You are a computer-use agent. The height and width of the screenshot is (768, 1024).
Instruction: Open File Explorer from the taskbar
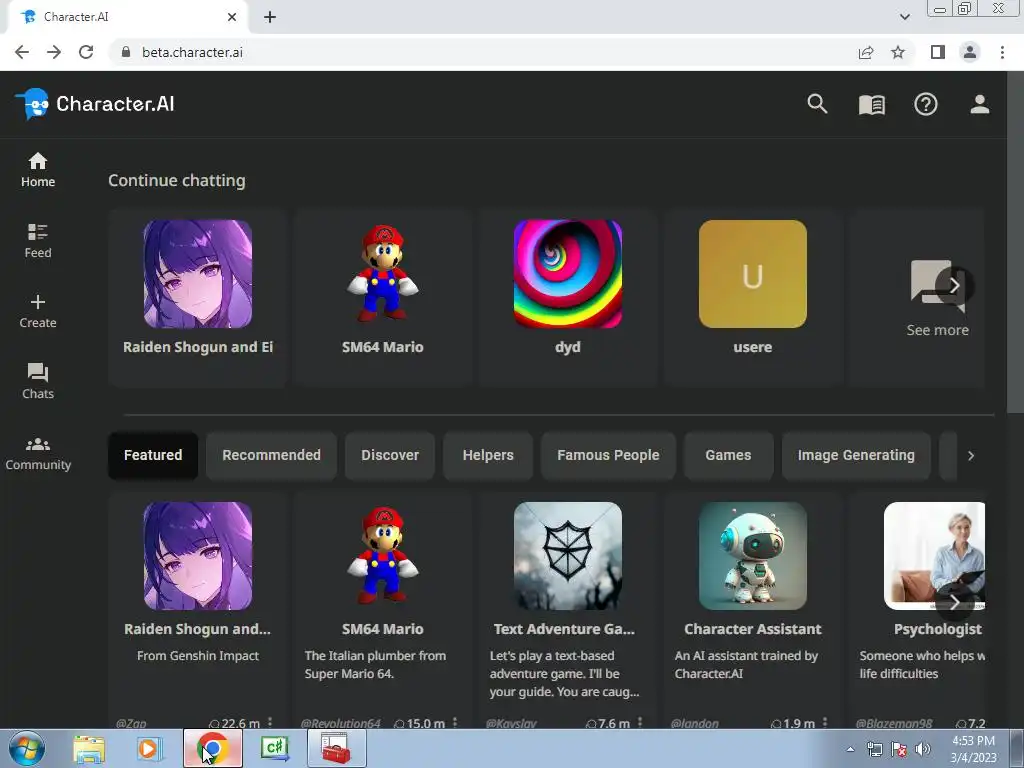89,749
